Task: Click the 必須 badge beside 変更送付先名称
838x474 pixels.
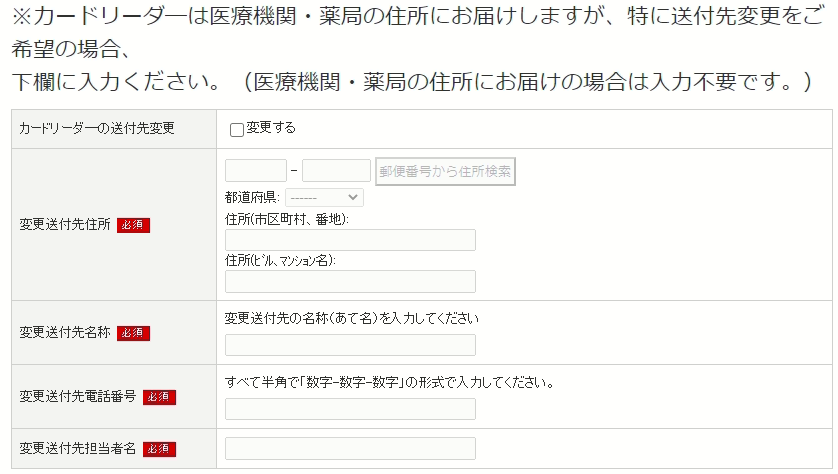Action: 133,333
